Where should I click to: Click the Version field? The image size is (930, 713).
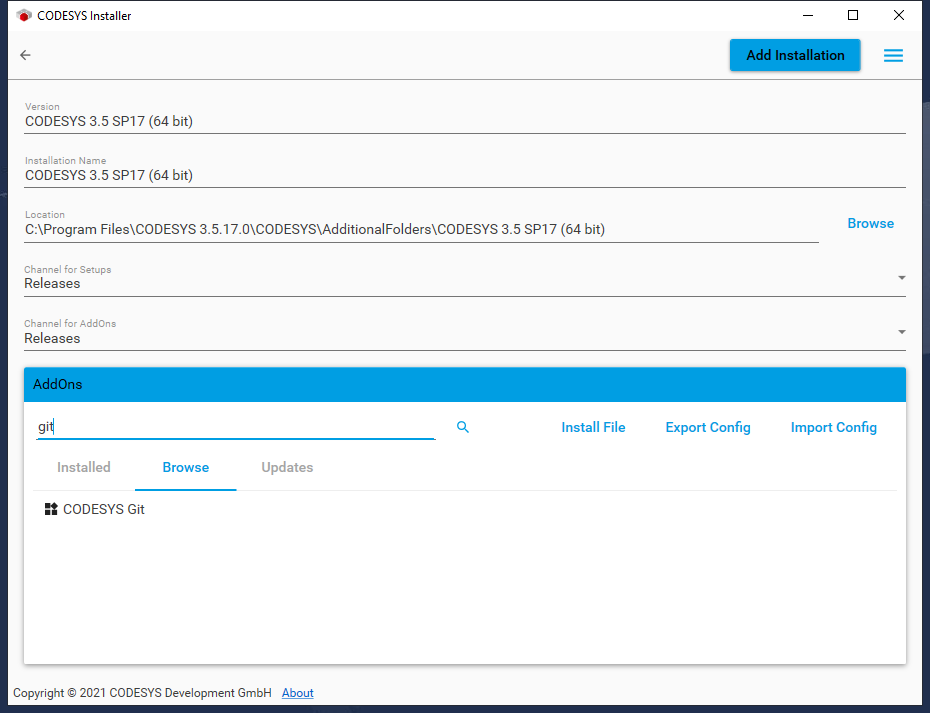(x=464, y=117)
